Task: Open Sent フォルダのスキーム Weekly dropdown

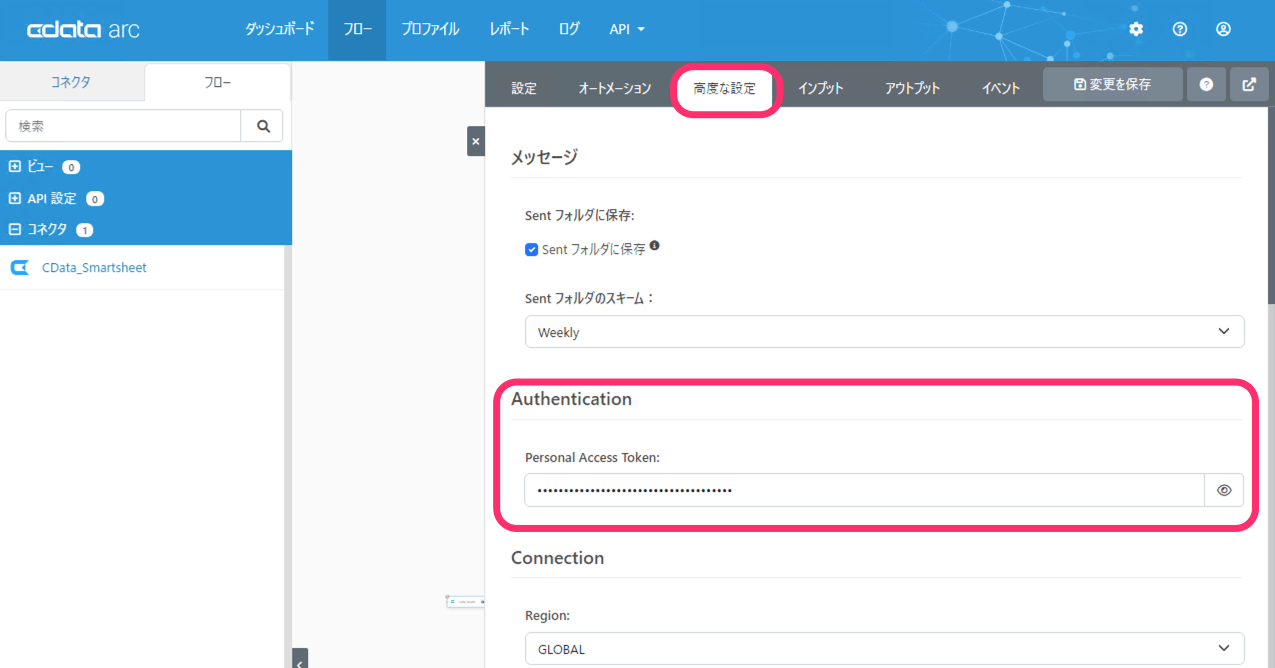Action: tap(884, 332)
